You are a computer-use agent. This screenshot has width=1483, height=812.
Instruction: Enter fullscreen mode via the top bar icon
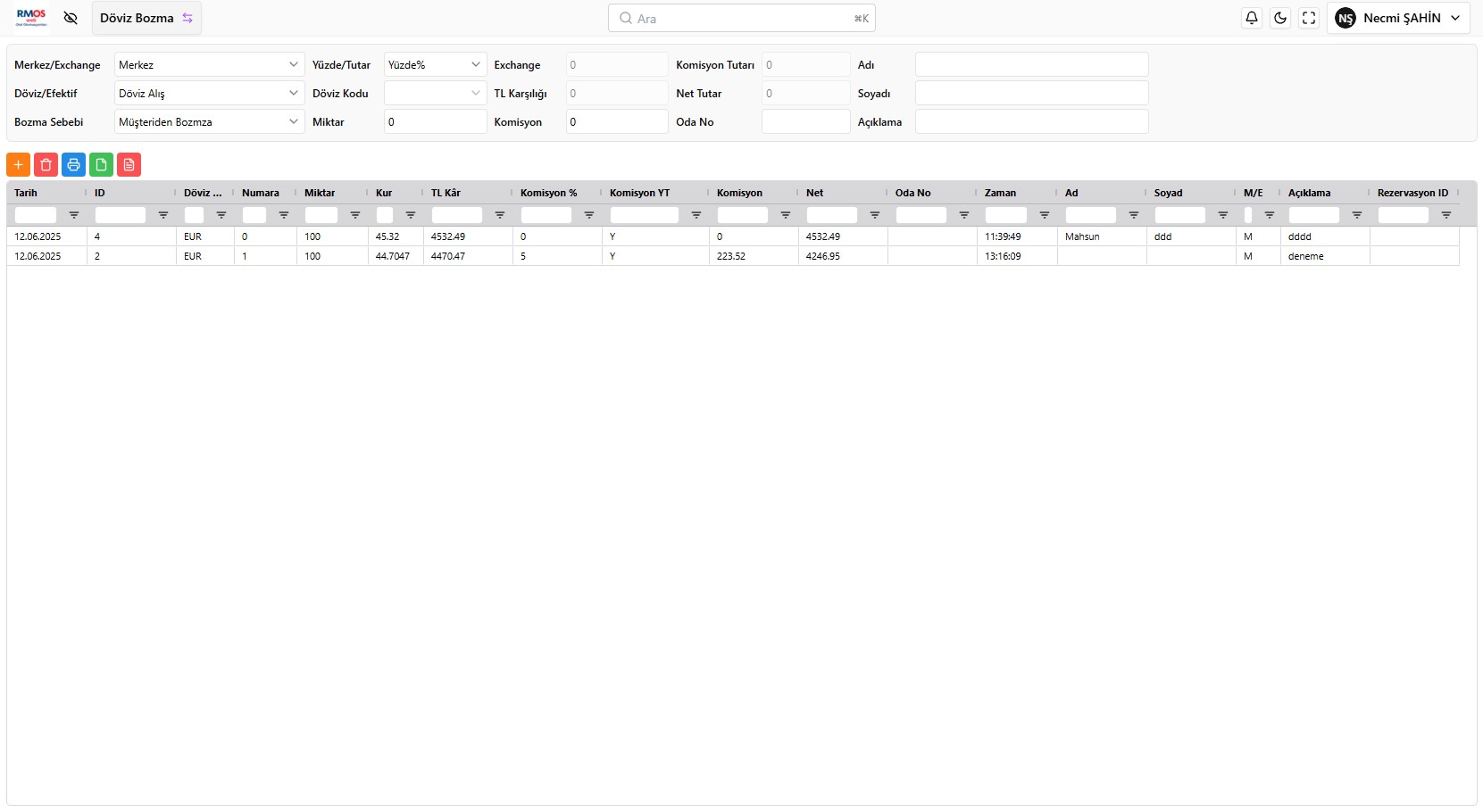coord(1309,18)
